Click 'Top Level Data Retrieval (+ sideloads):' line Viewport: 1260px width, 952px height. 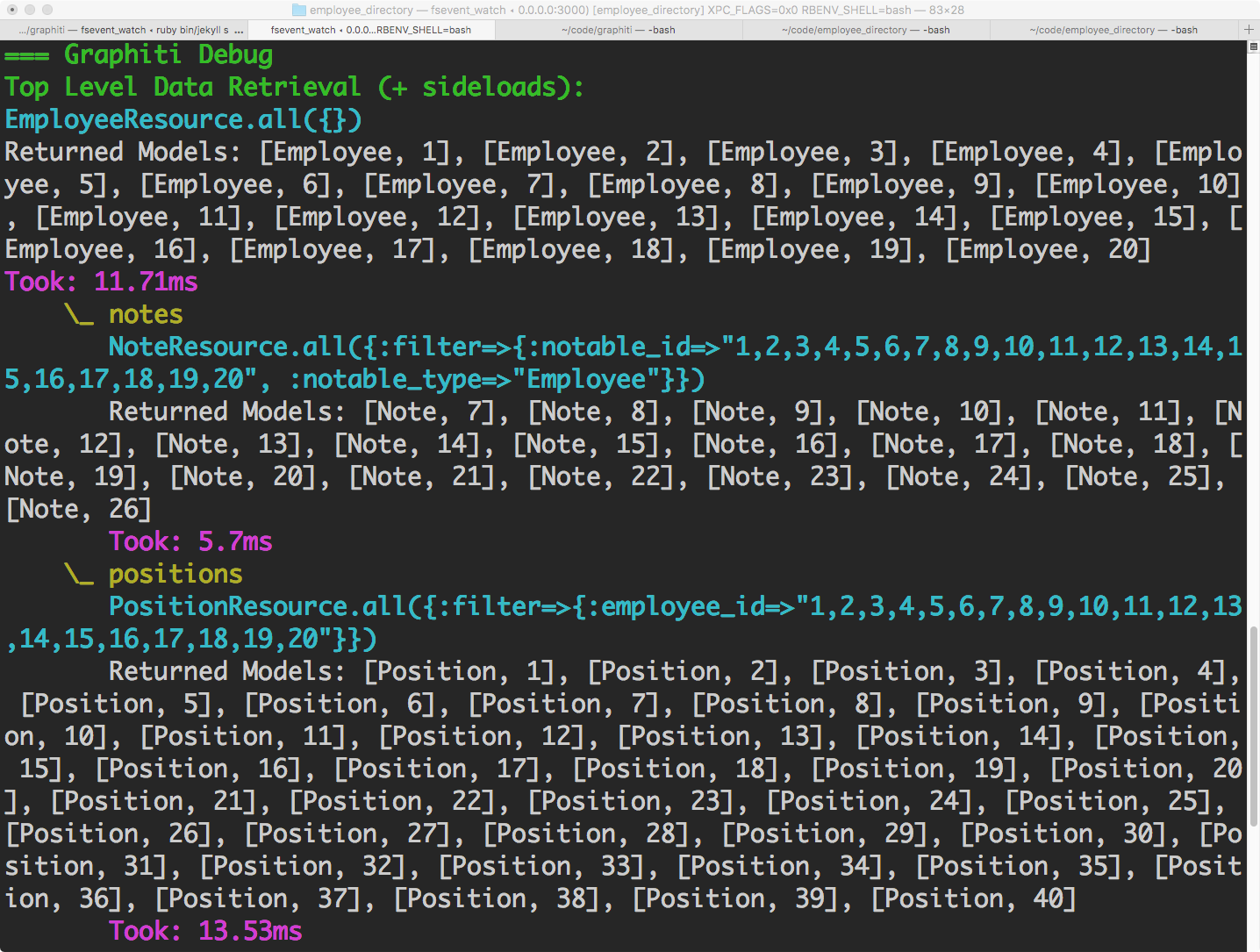pos(295,87)
